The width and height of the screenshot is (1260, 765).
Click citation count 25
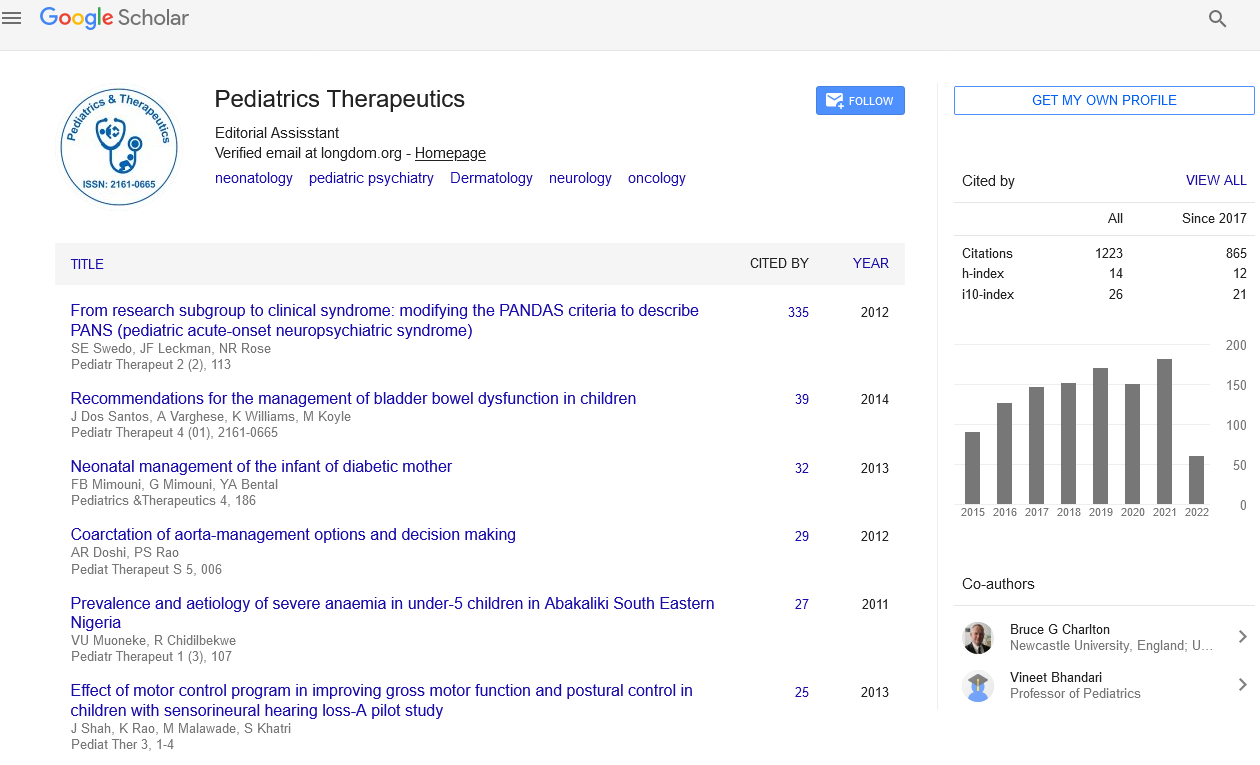click(802, 692)
